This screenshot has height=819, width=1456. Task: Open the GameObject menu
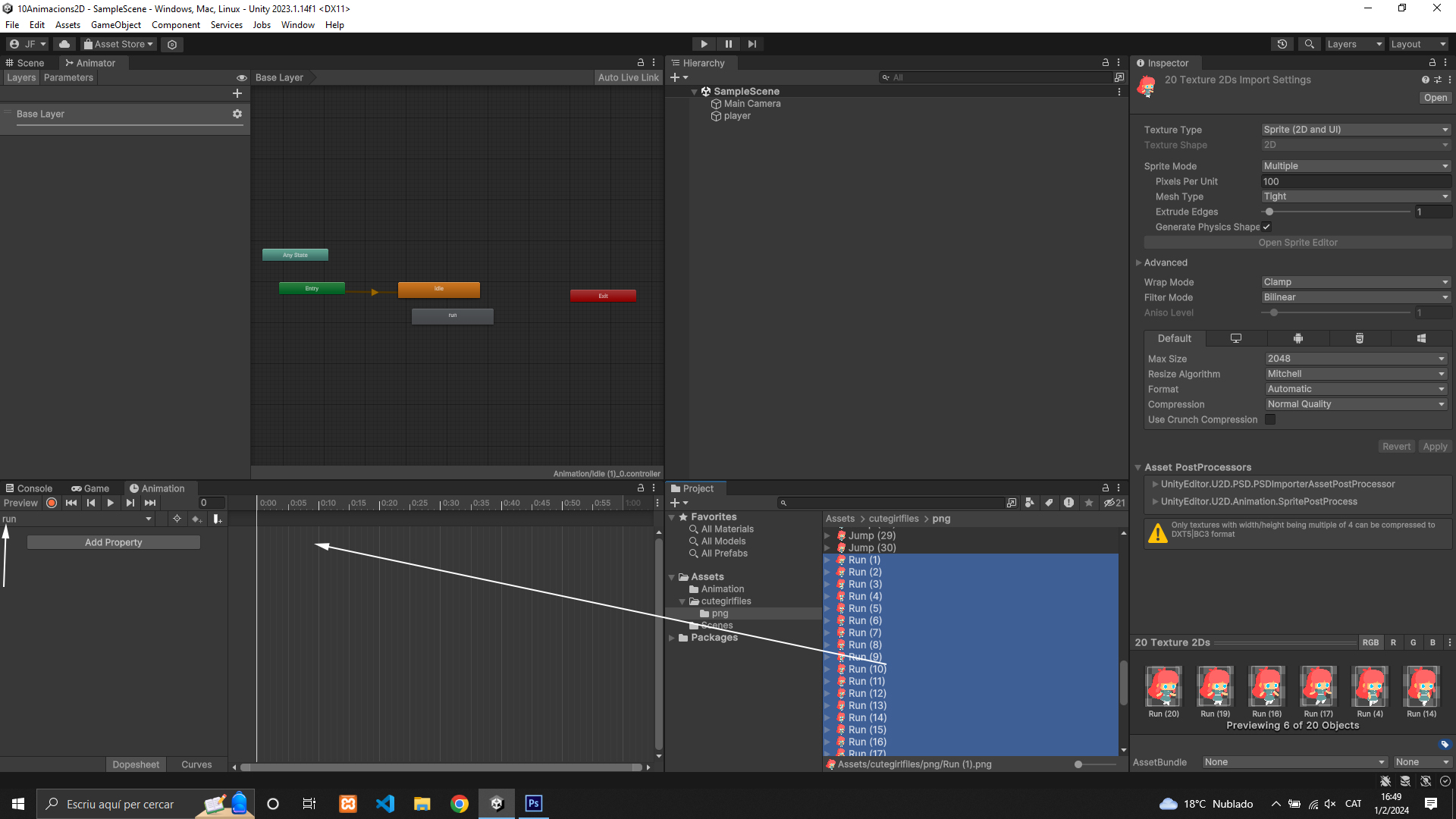tap(115, 25)
